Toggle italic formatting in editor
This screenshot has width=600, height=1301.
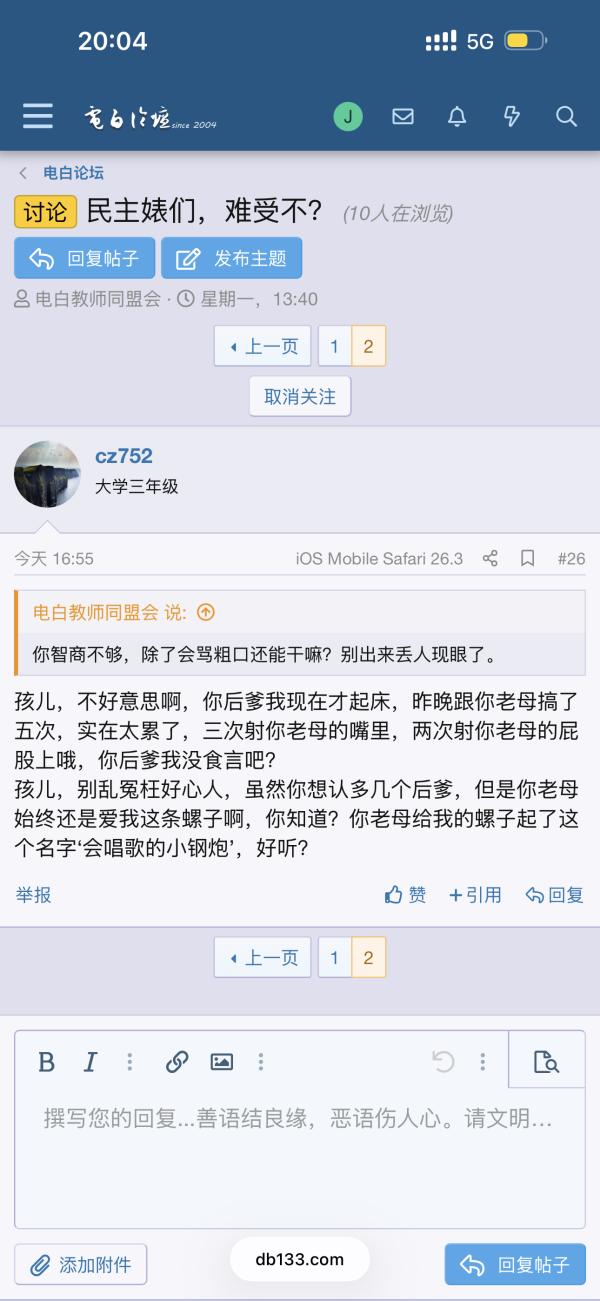pyautogui.click(x=90, y=1061)
